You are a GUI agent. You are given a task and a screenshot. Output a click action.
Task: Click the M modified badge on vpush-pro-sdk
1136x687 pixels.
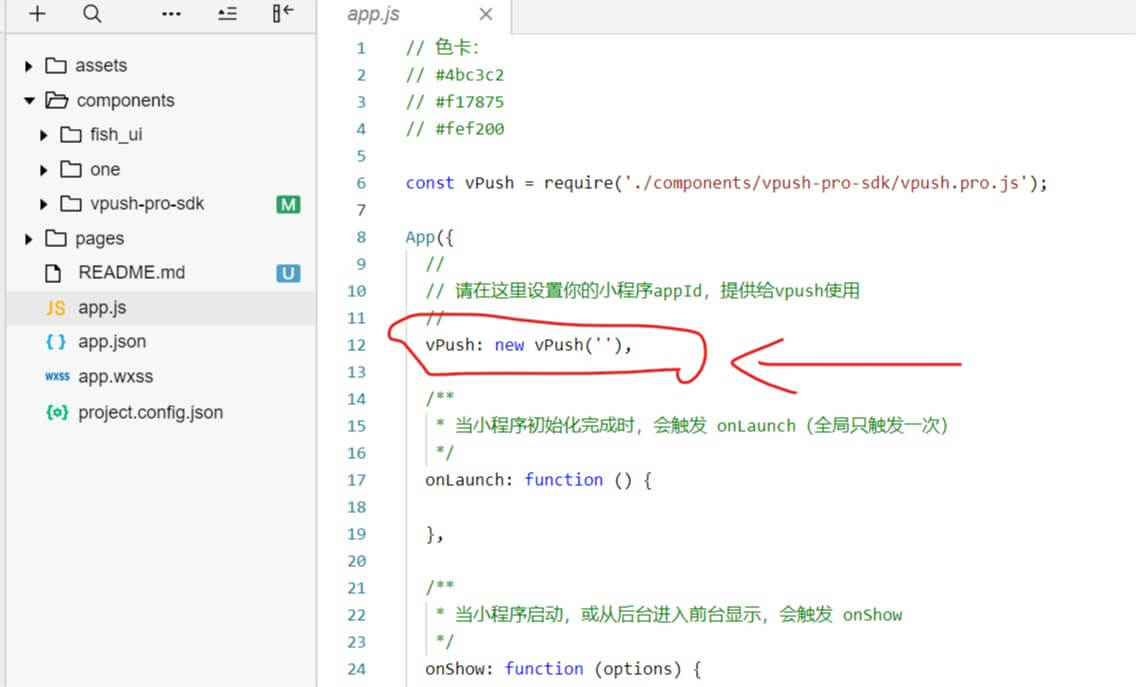tap(288, 205)
